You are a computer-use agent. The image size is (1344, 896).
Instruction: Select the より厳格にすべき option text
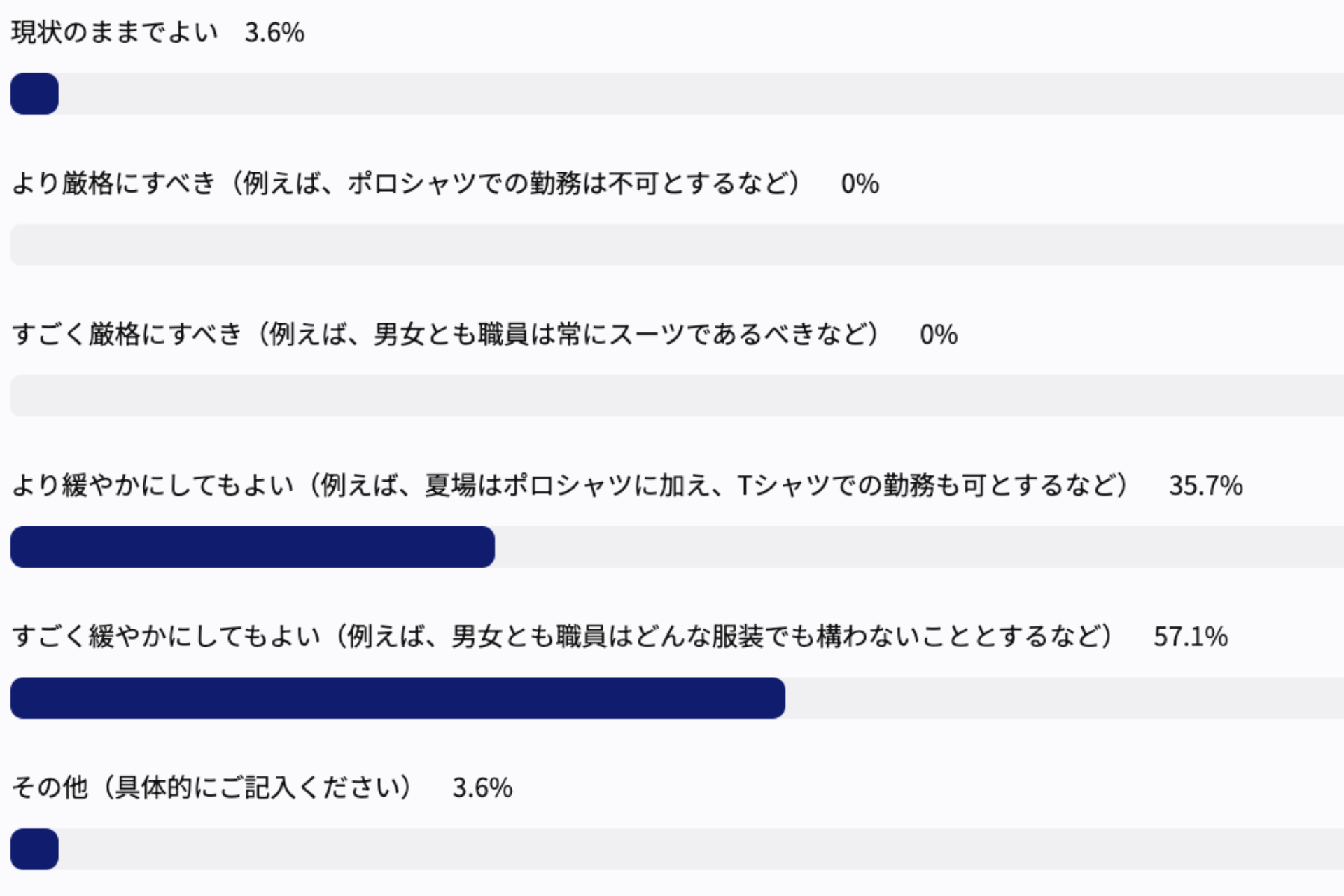[x=406, y=183]
